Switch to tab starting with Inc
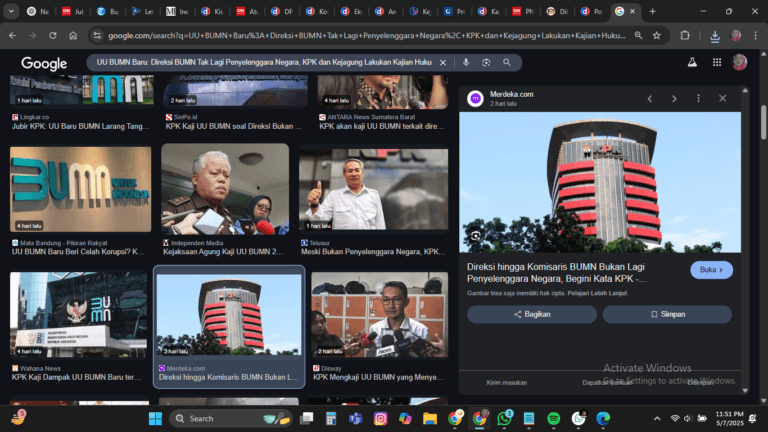This screenshot has width=768, height=432. coord(177,11)
